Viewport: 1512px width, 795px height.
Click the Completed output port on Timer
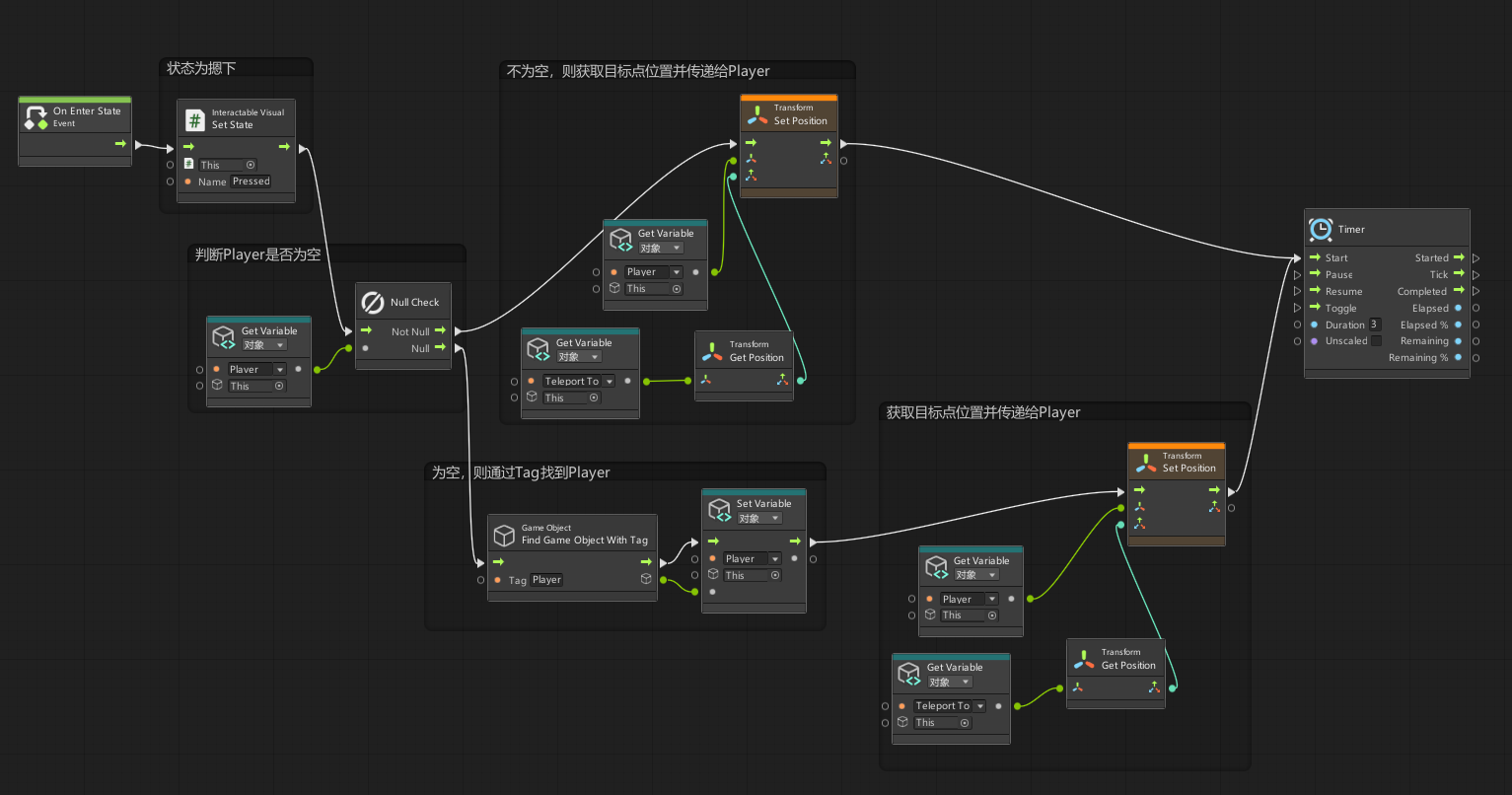pyautogui.click(x=1459, y=291)
